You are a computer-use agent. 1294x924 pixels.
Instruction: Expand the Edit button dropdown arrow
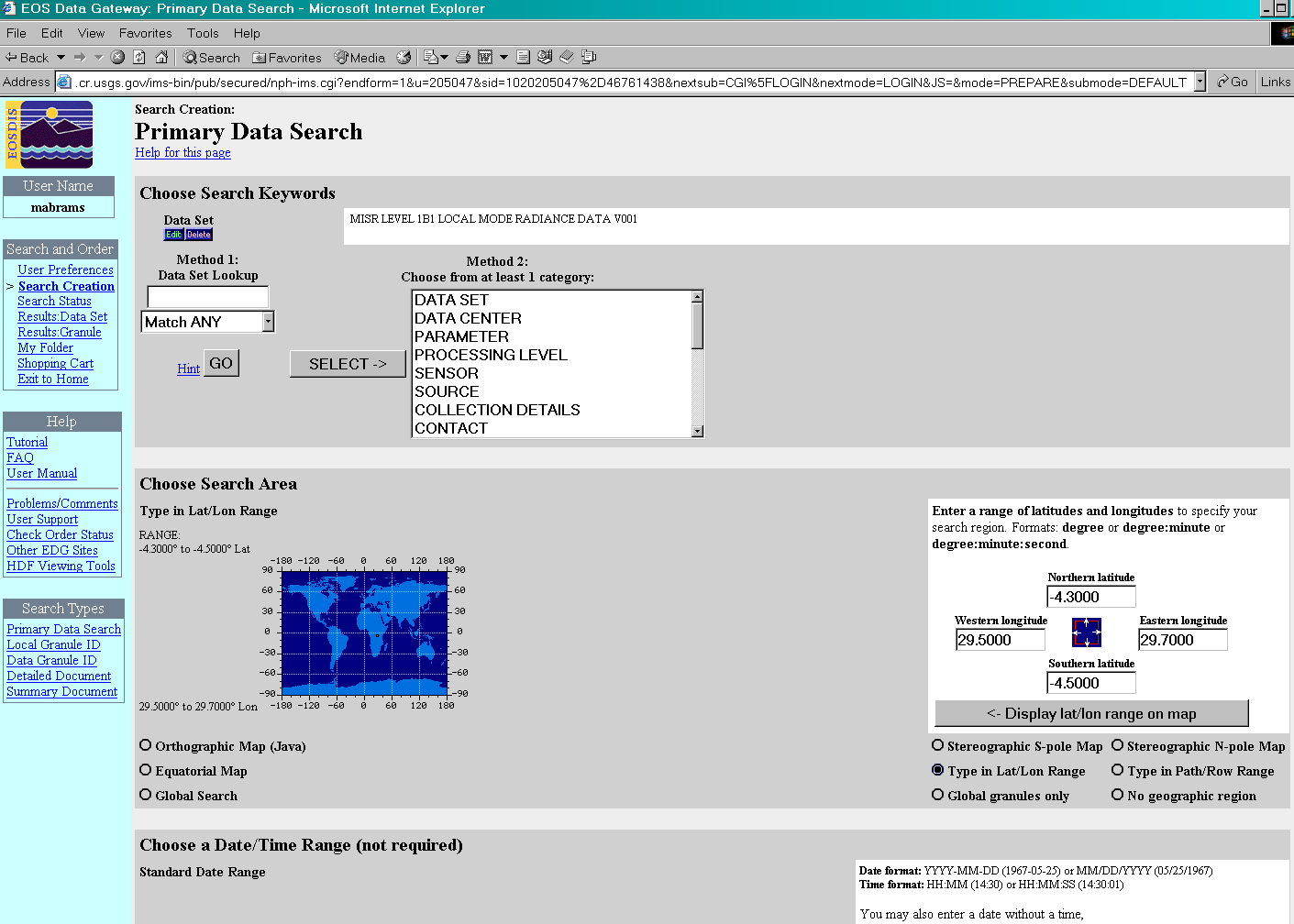pyautogui.click(x=503, y=57)
